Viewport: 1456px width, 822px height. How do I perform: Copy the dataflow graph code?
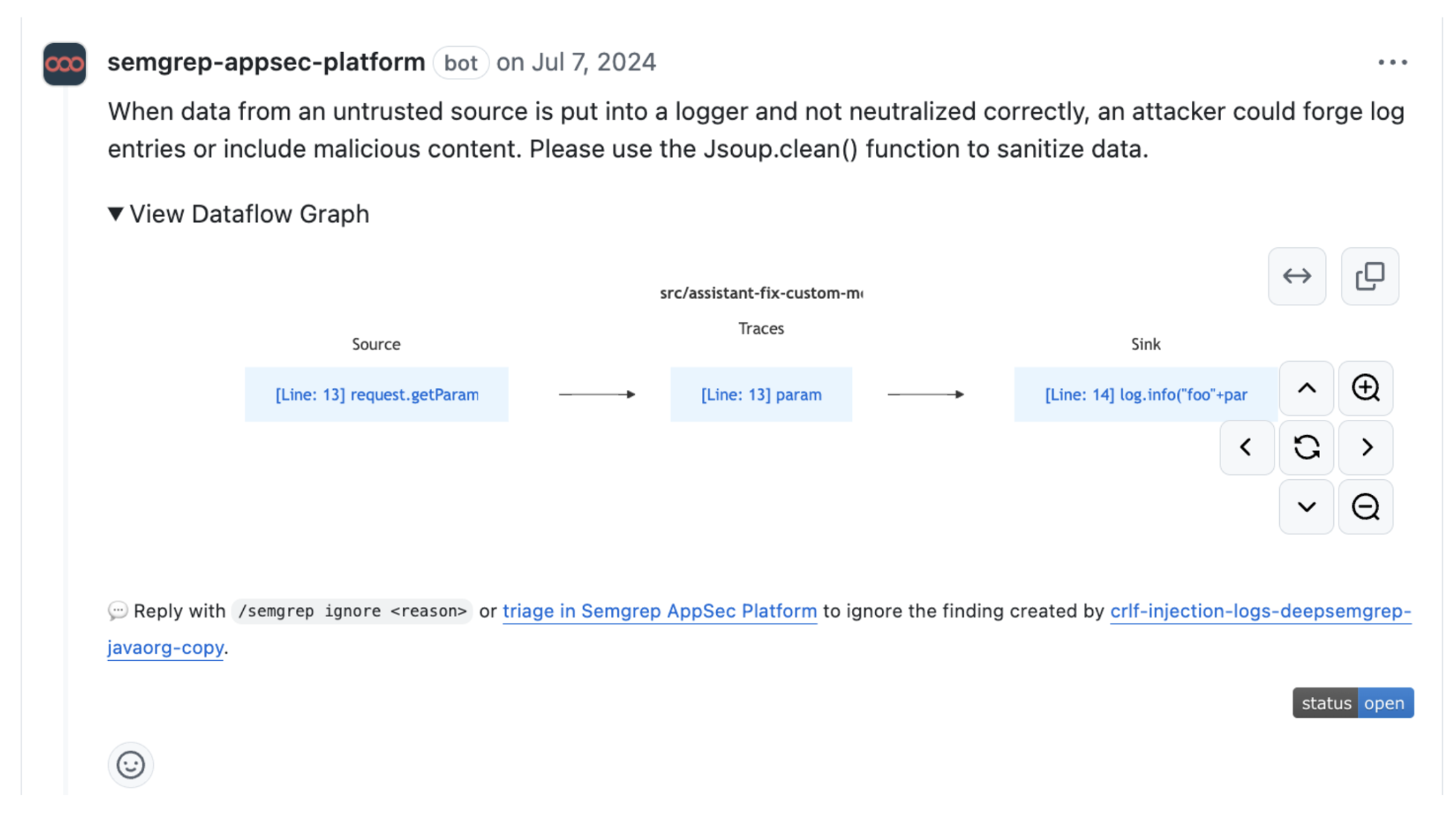point(1370,276)
